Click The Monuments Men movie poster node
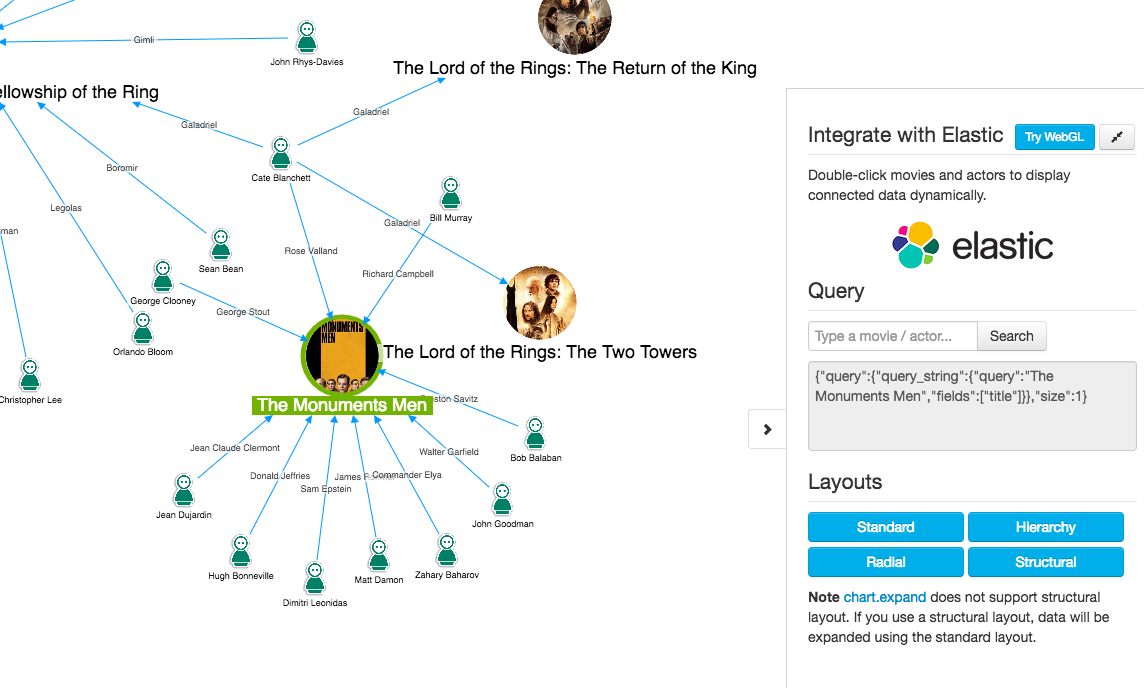1144x688 pixels. coord(341,354)
